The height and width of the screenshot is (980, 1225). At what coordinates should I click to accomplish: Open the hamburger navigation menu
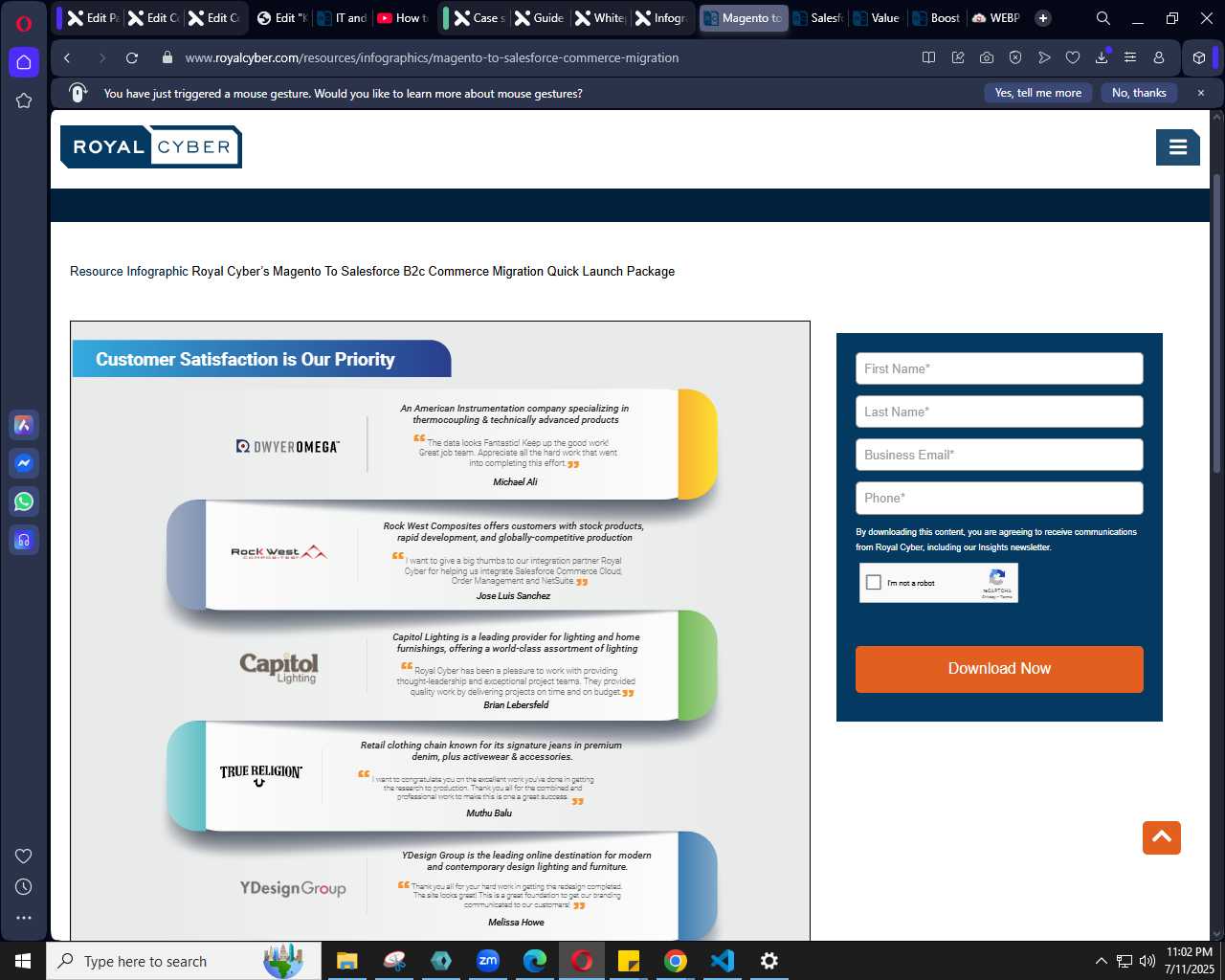(1178, 146)
